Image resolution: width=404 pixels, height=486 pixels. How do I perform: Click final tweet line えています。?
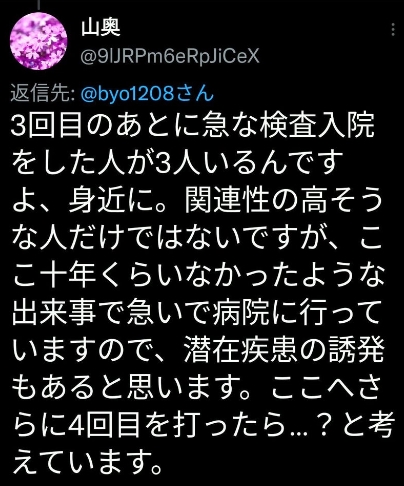click(88, 463)
